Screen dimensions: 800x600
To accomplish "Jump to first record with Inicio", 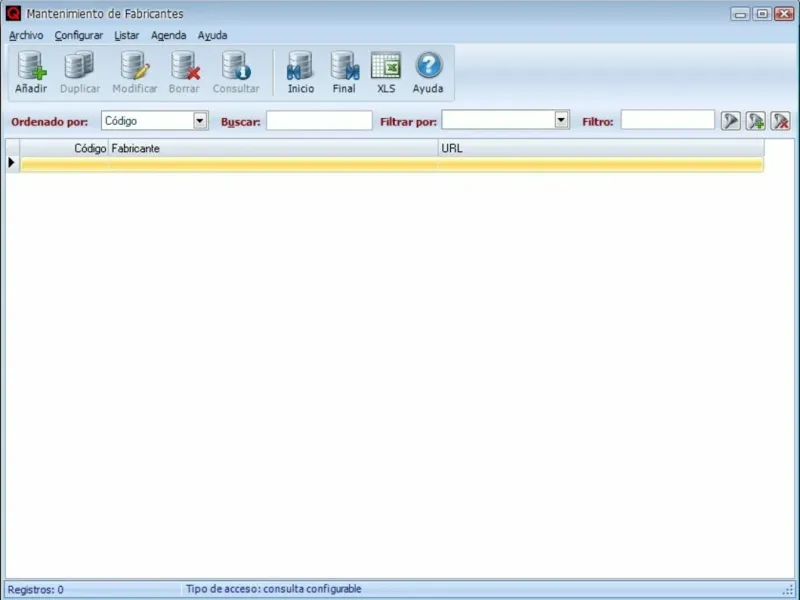I will tap(301, 65).
